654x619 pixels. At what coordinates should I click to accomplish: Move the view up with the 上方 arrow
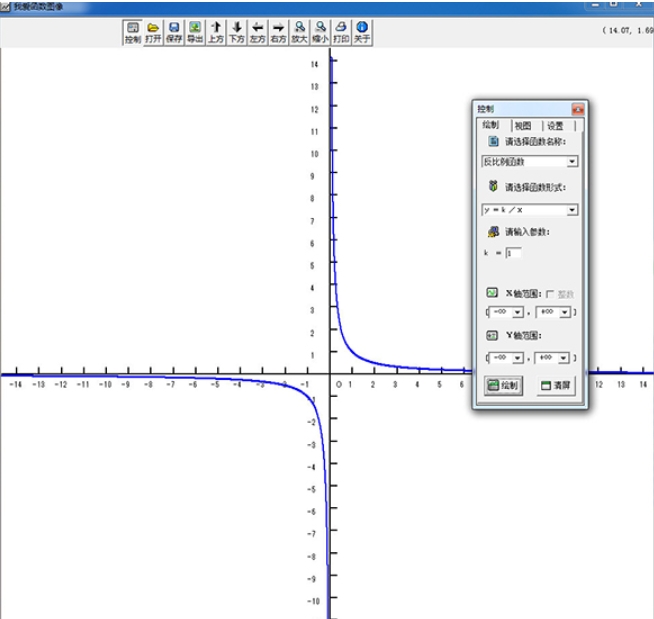coord(216,33)
